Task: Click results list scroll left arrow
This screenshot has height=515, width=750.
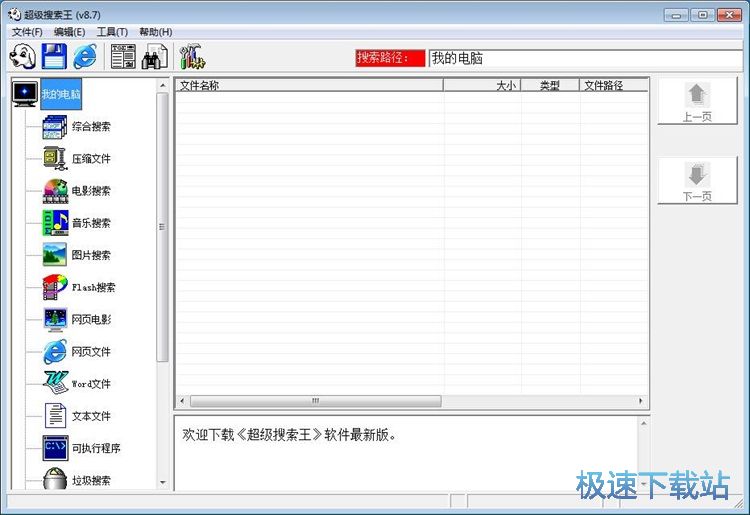Action: (x=182, y=401)
